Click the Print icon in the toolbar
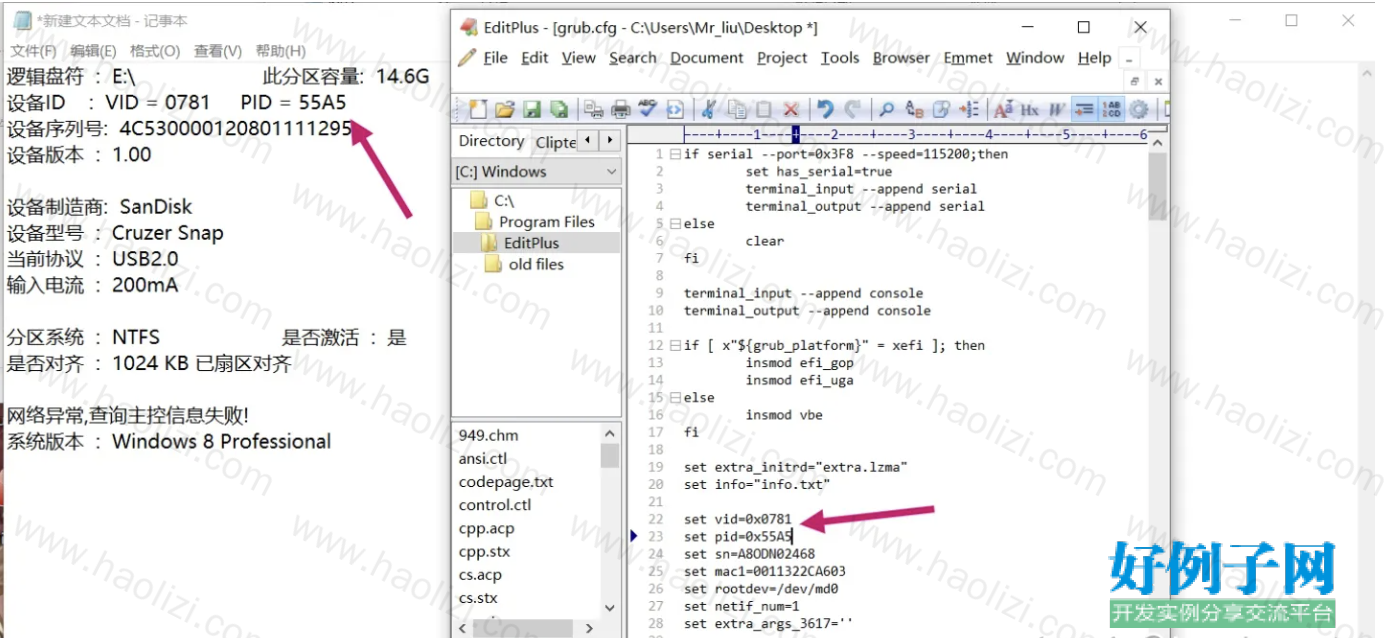Viewport: 1384px width, 638px height. 621,109
